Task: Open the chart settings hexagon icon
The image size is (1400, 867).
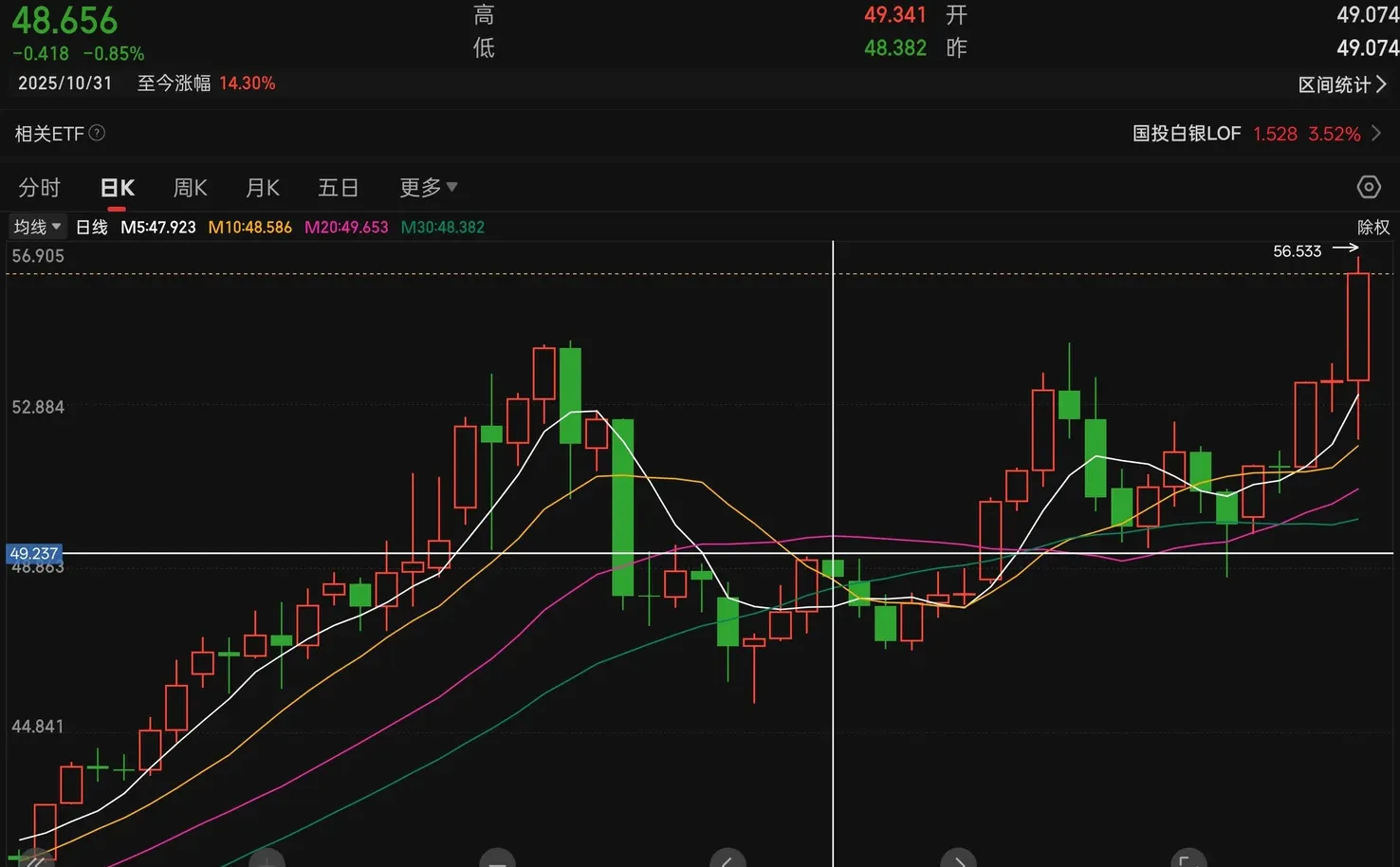Action: (x=1369, y=187)
